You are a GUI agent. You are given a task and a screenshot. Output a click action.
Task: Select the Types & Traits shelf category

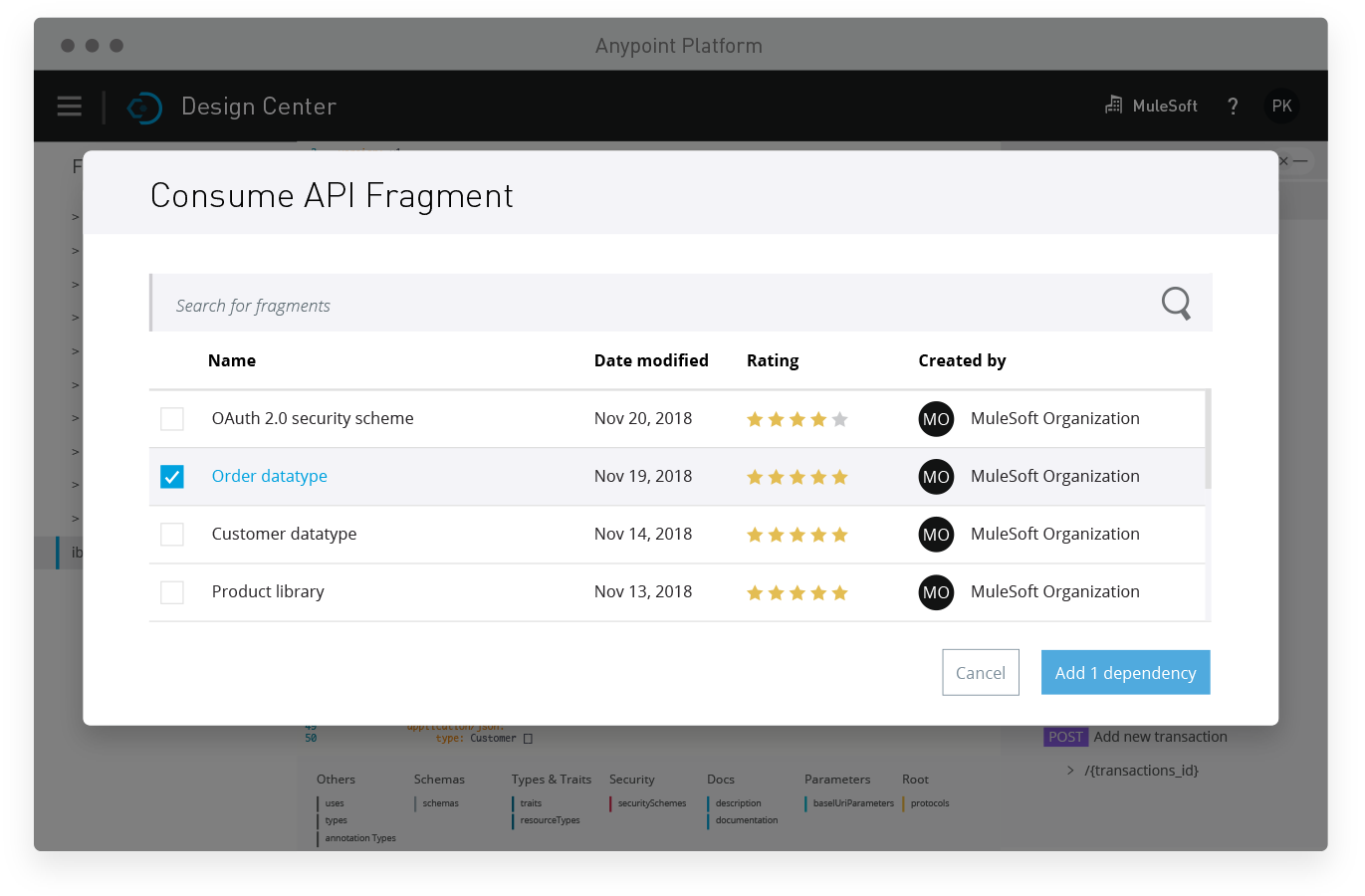(x=551, y=779)
